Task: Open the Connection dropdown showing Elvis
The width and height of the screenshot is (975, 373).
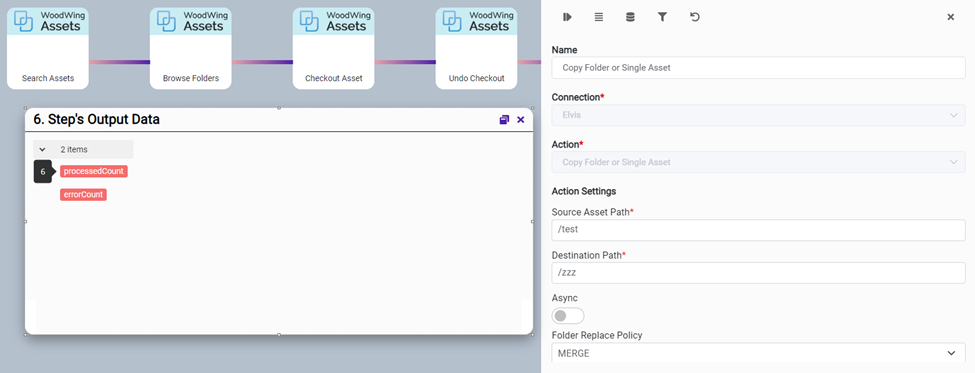Action: (x=759, y=115)
